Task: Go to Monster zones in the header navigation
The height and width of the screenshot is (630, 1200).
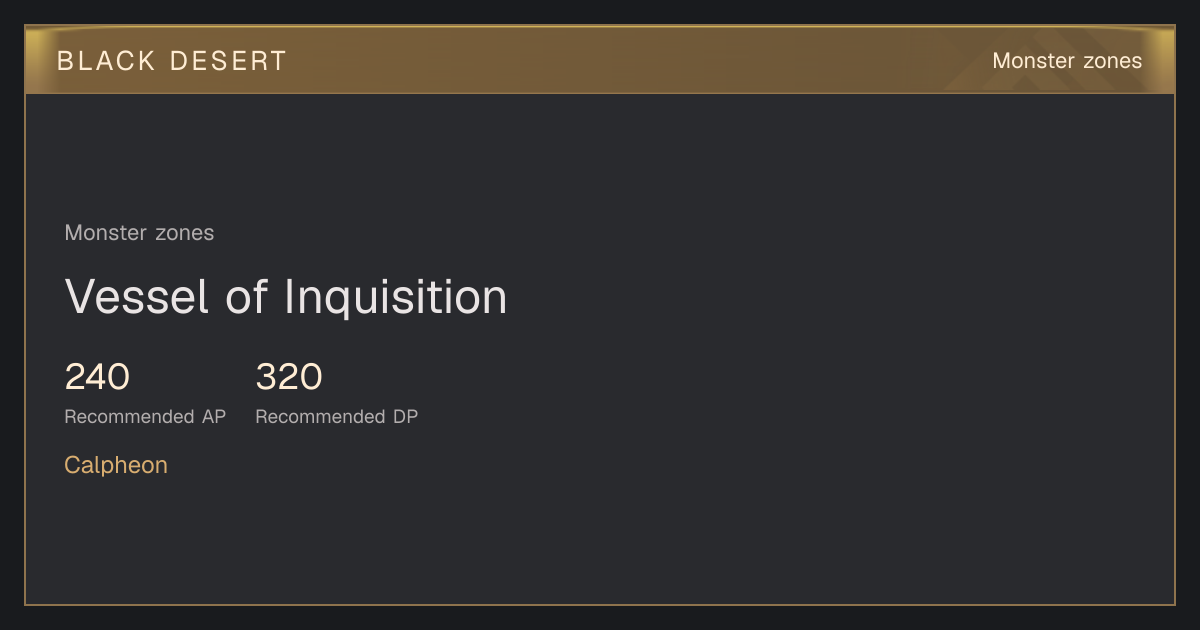Action: click(1067, 61)
